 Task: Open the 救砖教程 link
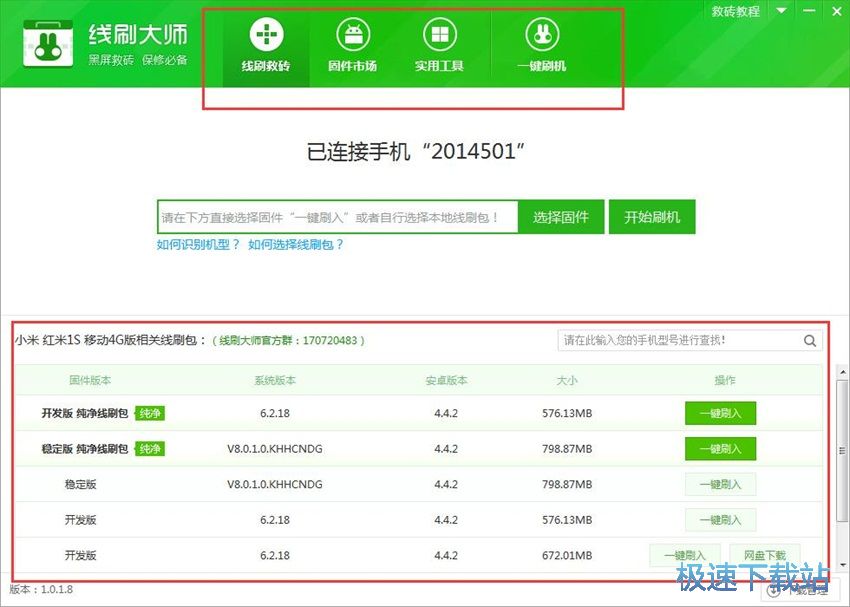(x=736, y=11)
